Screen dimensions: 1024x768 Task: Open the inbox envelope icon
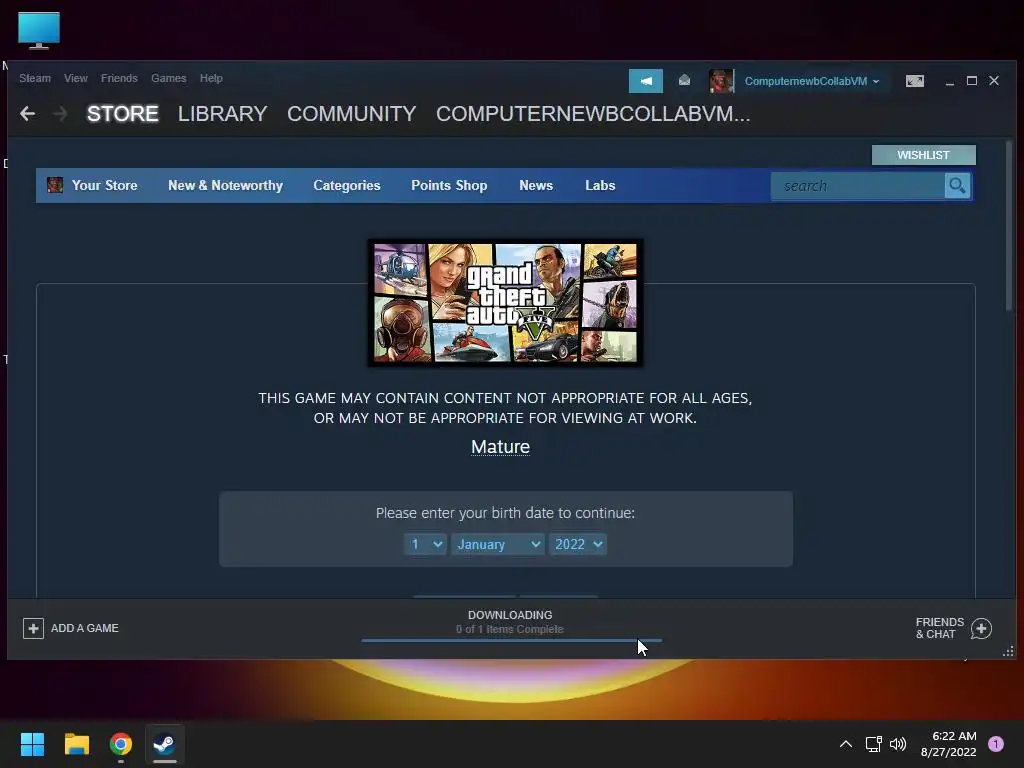[x=684, y=80]
